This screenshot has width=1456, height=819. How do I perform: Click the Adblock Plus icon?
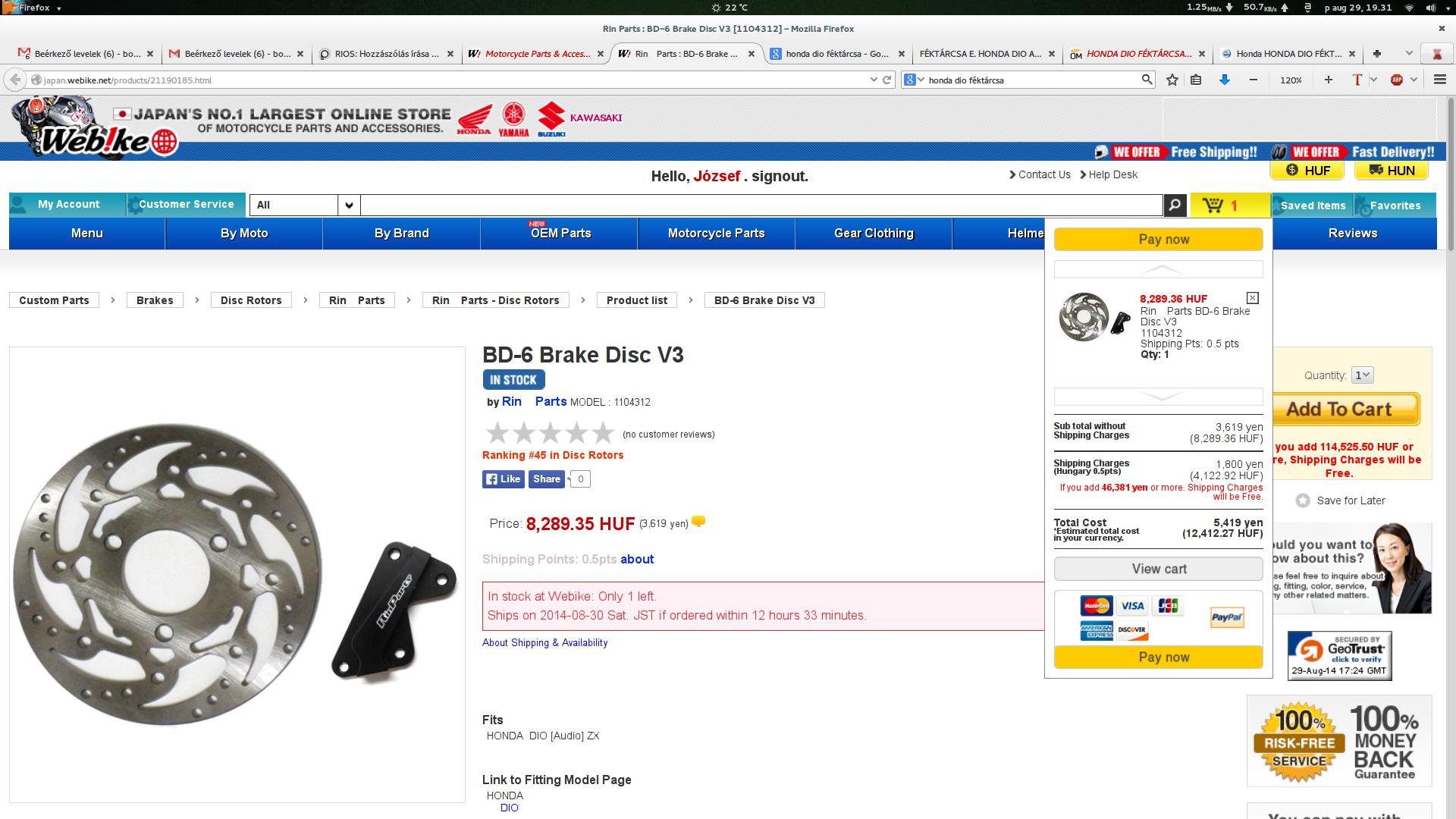1397,80
